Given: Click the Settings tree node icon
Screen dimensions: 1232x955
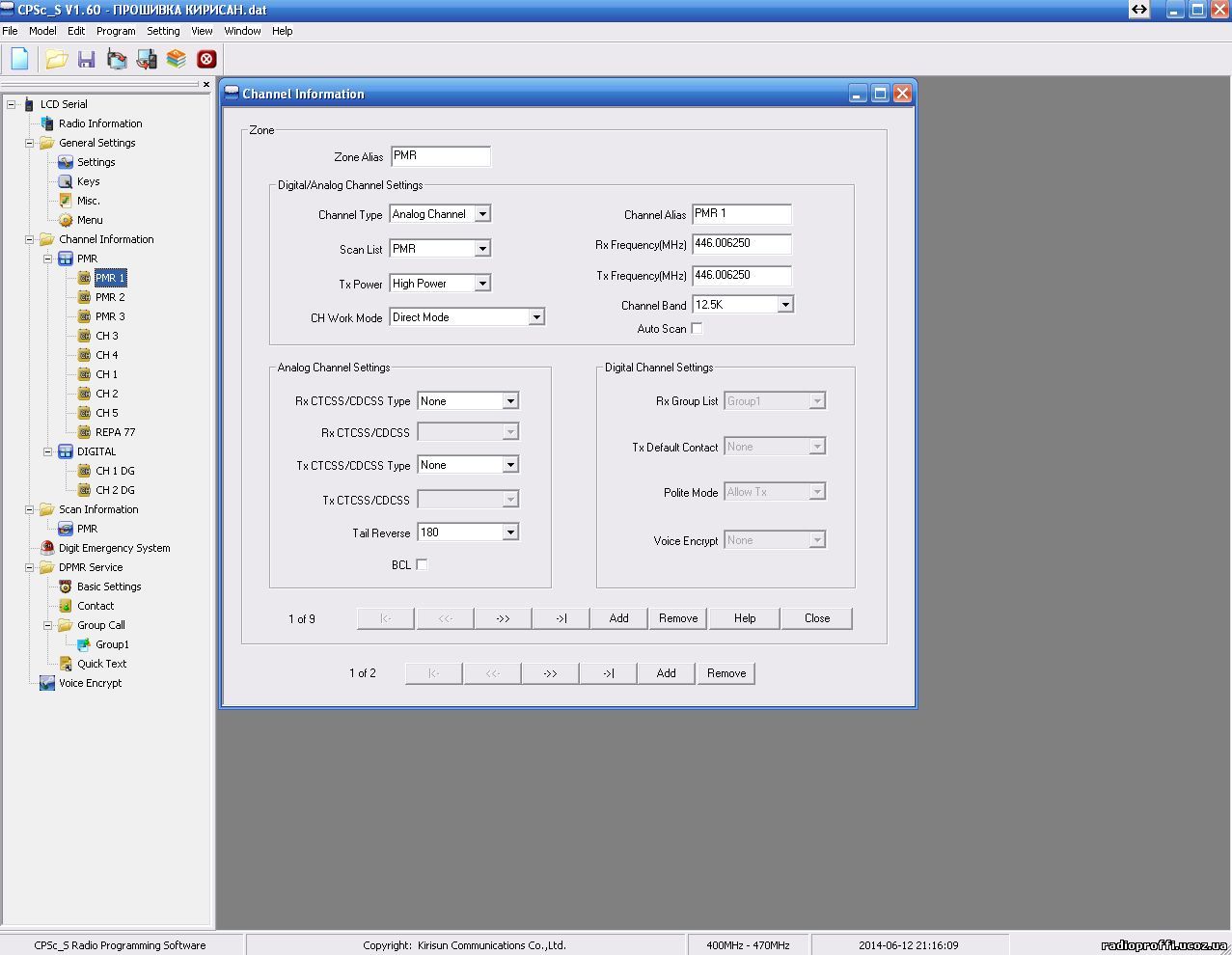Looking at the screenshot, I should point(66,162).
